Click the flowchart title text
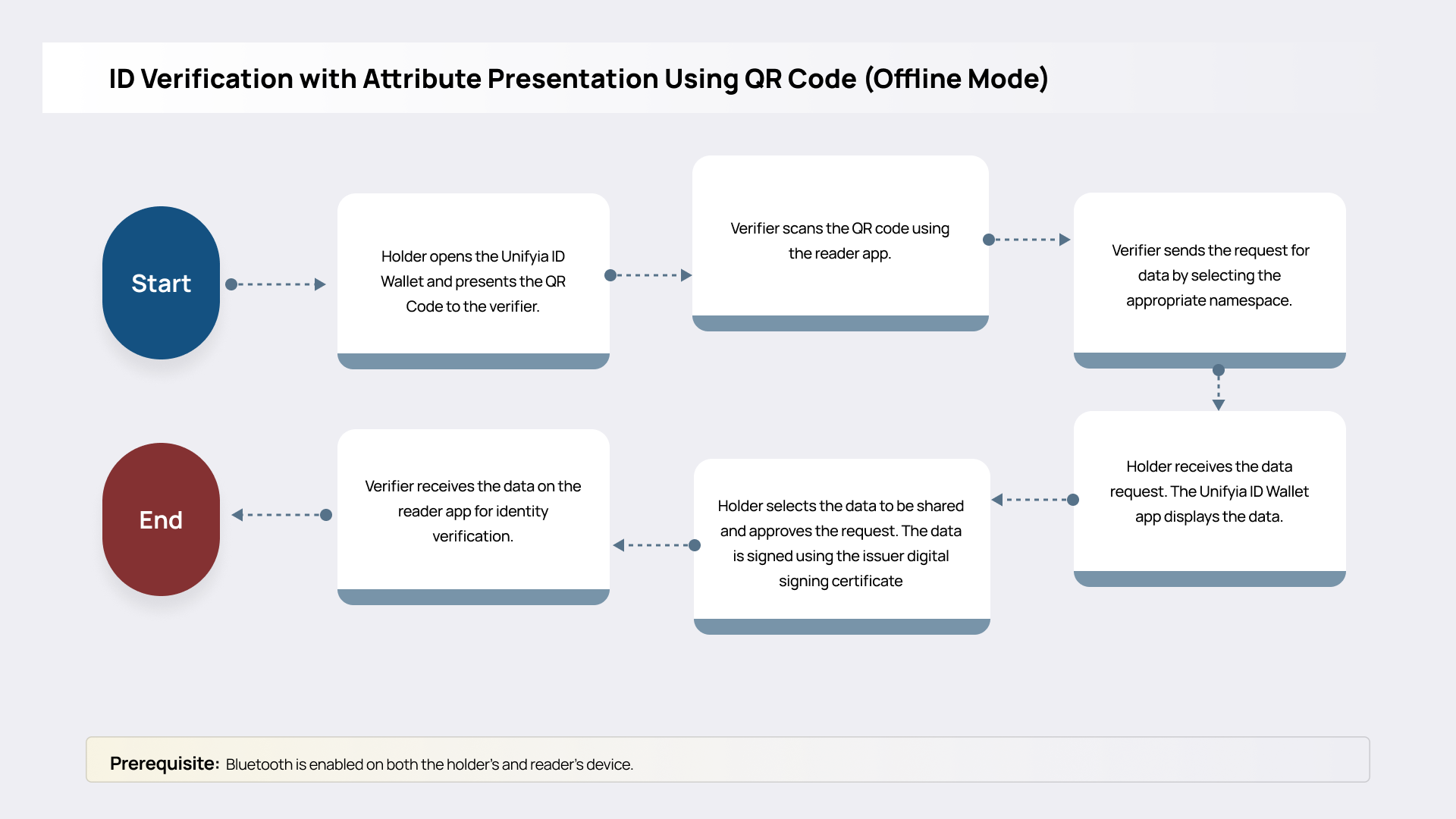Viewport: 1456px width, 819px height. (x=578, y=77)
